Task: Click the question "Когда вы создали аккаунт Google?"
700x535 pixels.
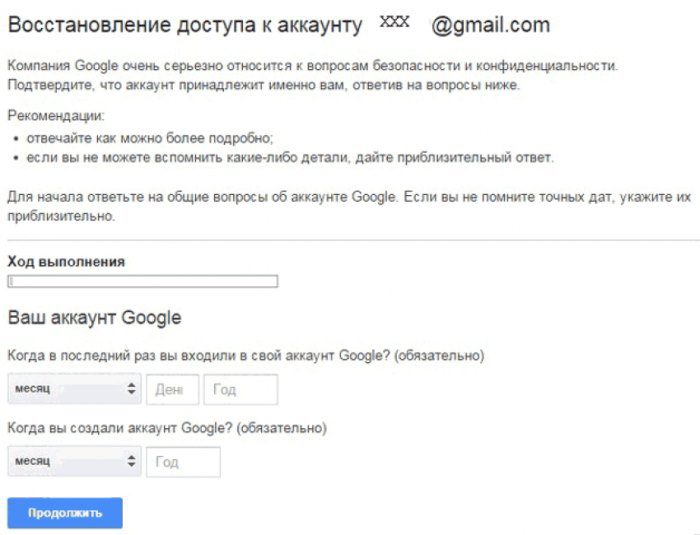Action: [x=167, y=428]
